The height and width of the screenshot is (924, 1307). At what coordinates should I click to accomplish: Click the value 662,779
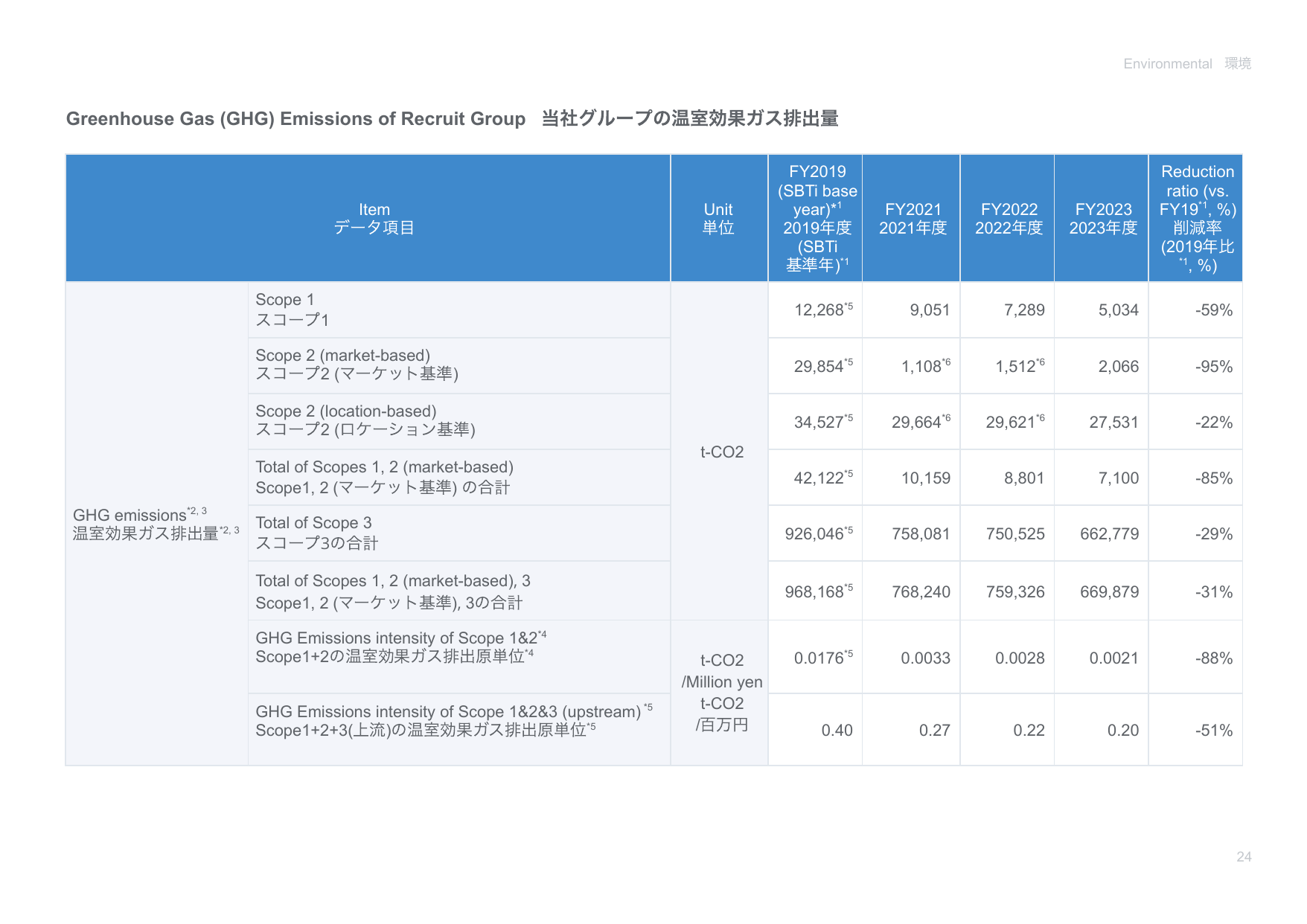(x=1110, y=533)
